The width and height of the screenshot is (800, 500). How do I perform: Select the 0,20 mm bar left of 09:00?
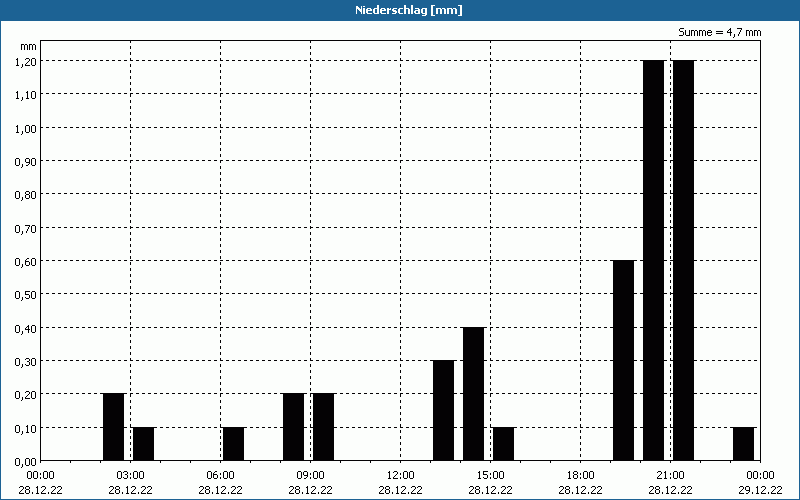293,427
